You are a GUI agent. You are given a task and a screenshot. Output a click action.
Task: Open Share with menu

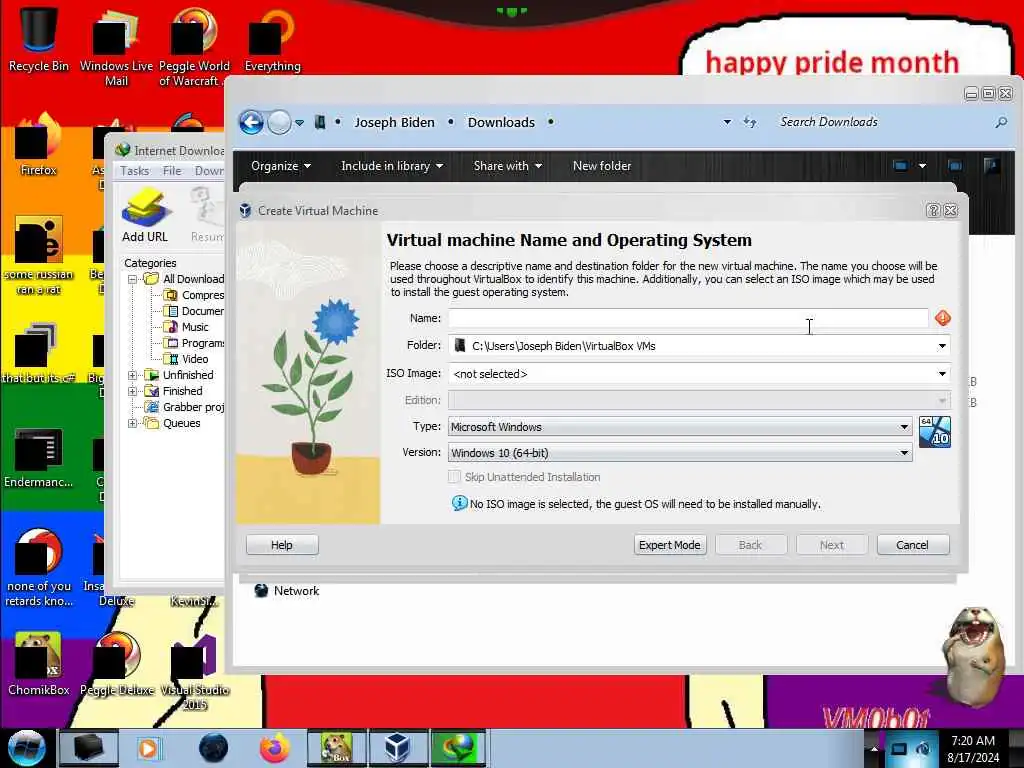507,166
